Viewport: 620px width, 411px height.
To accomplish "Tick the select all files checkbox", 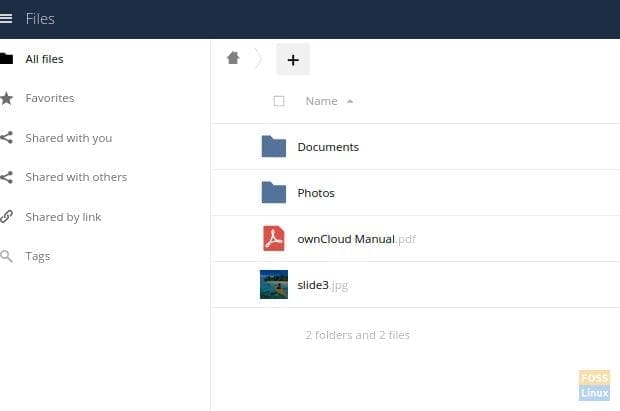I will tap(279, 101).
